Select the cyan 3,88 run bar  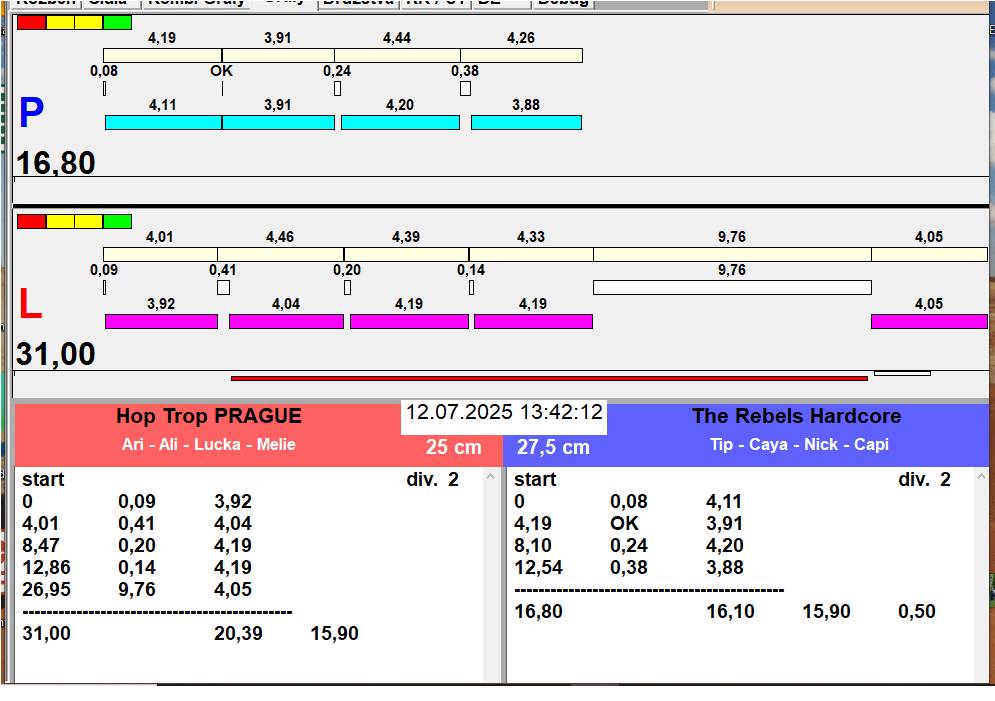(526, 122)
